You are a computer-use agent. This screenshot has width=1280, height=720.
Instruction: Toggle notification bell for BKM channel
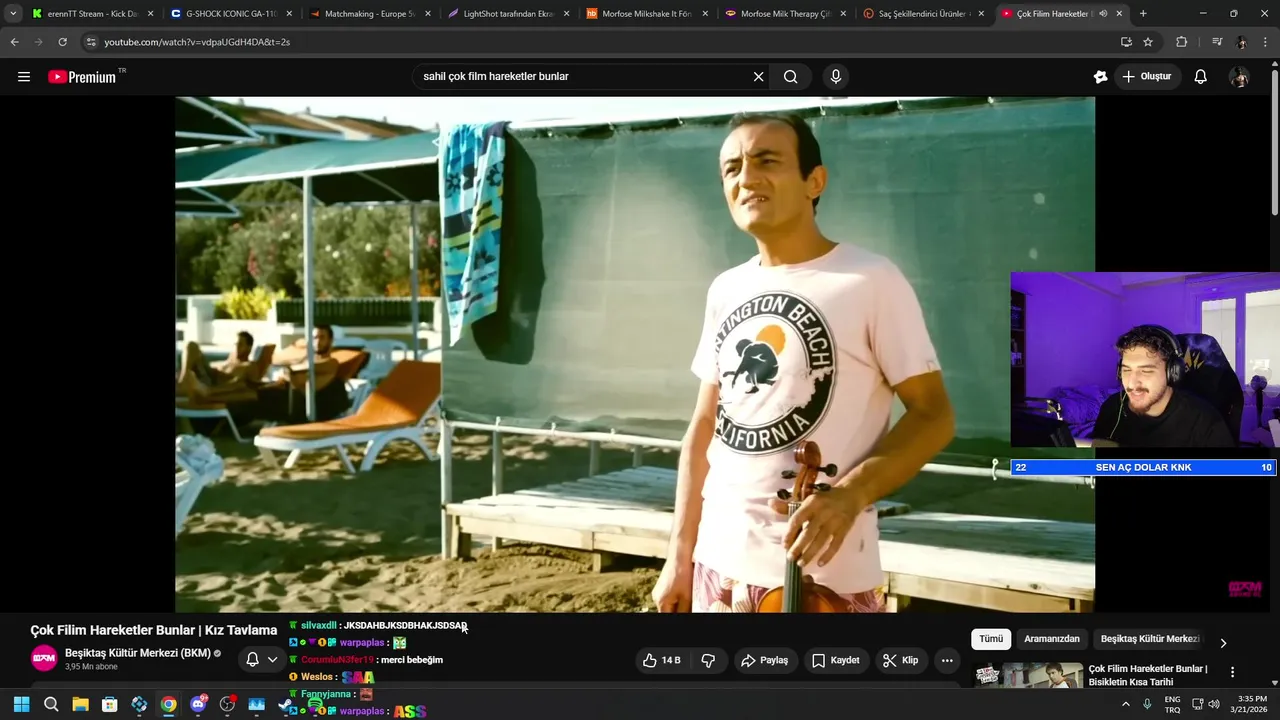(x=252, y=660)
